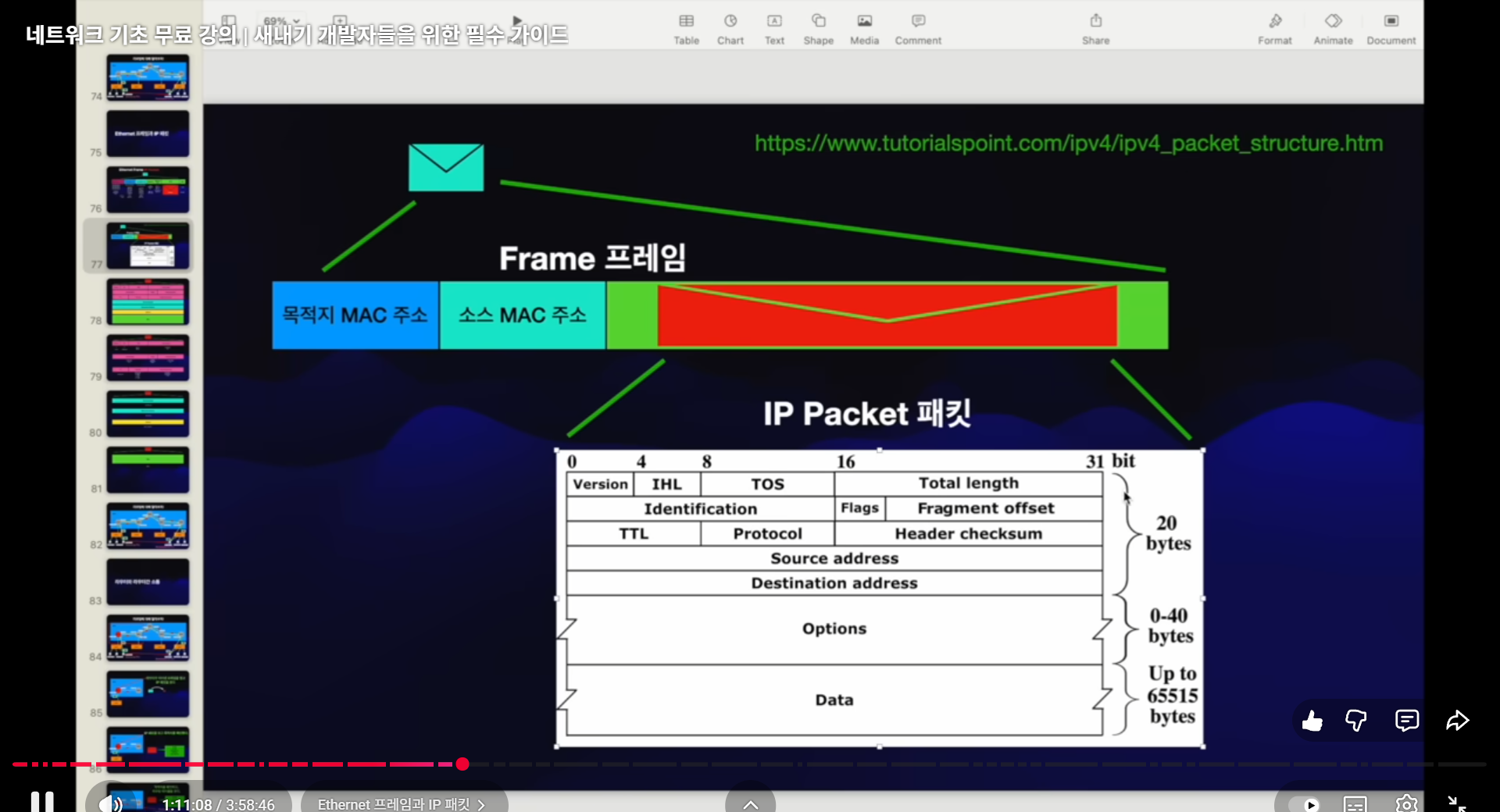Open the Media insert menu
Screen dimensions: 1500x812
tap(864, 28)
